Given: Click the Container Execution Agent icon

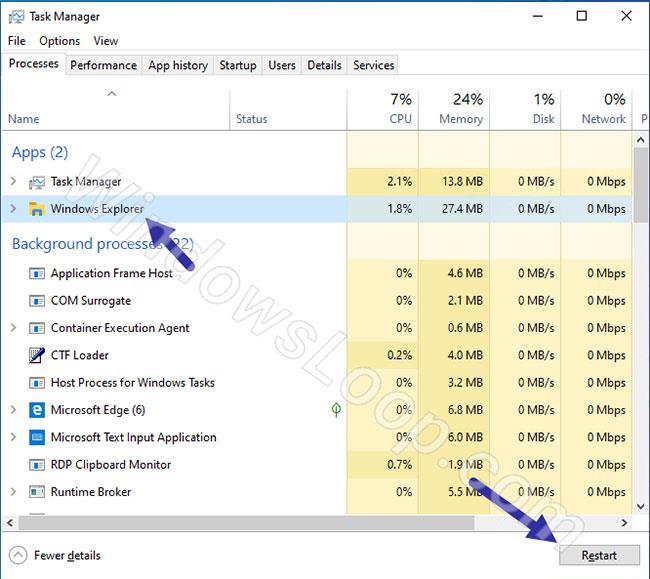Looking at the screenshot, I should 36,328.
